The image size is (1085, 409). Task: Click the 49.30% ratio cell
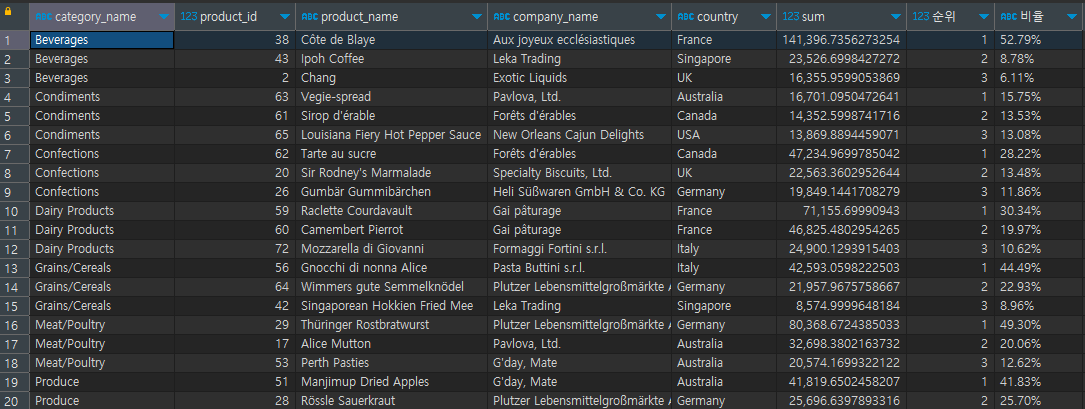point(1039,325)
